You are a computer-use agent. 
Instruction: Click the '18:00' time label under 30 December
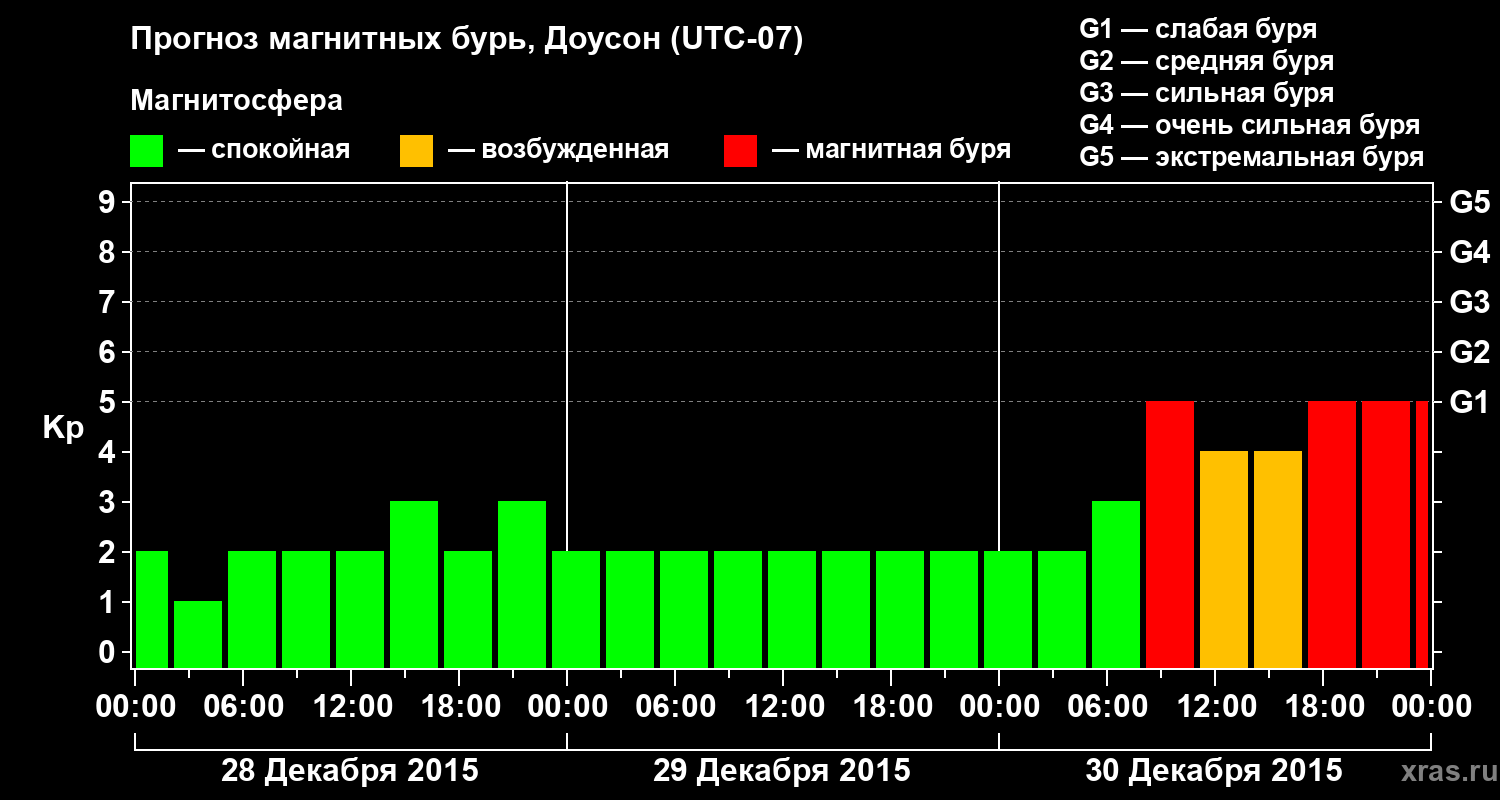(1323, 706)
